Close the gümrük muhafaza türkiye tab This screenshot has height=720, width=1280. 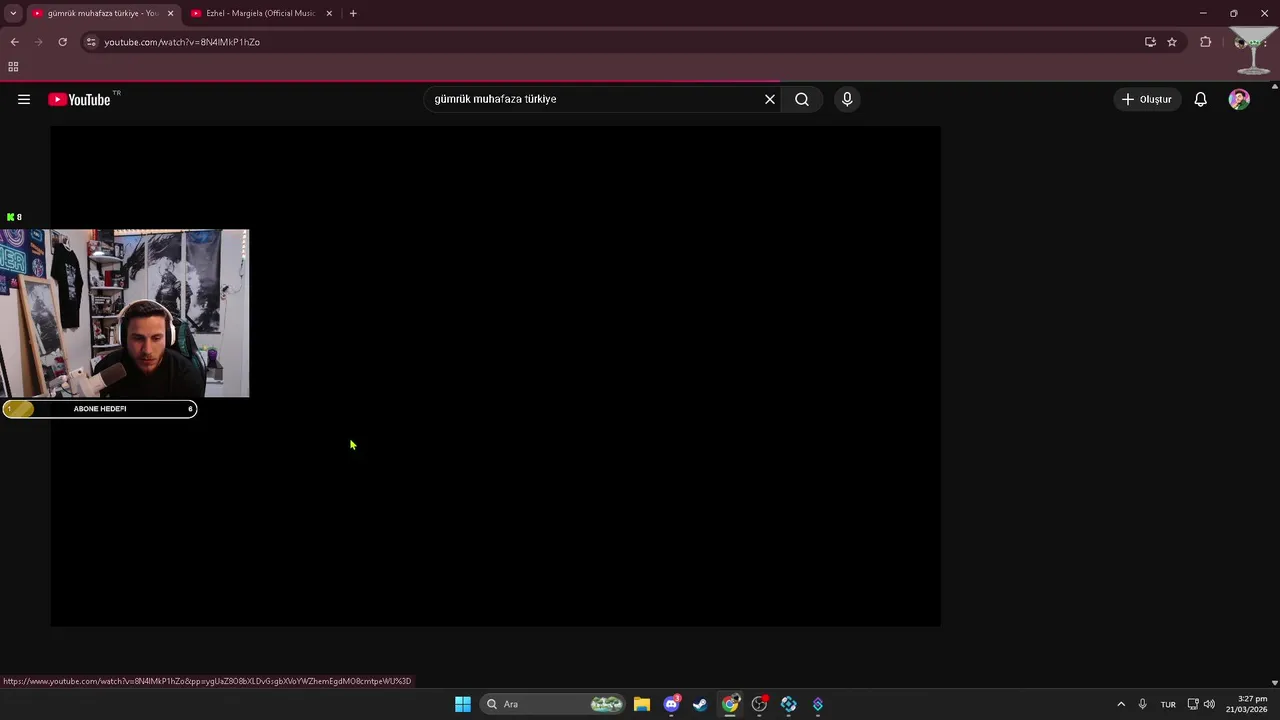pos(170,13)
